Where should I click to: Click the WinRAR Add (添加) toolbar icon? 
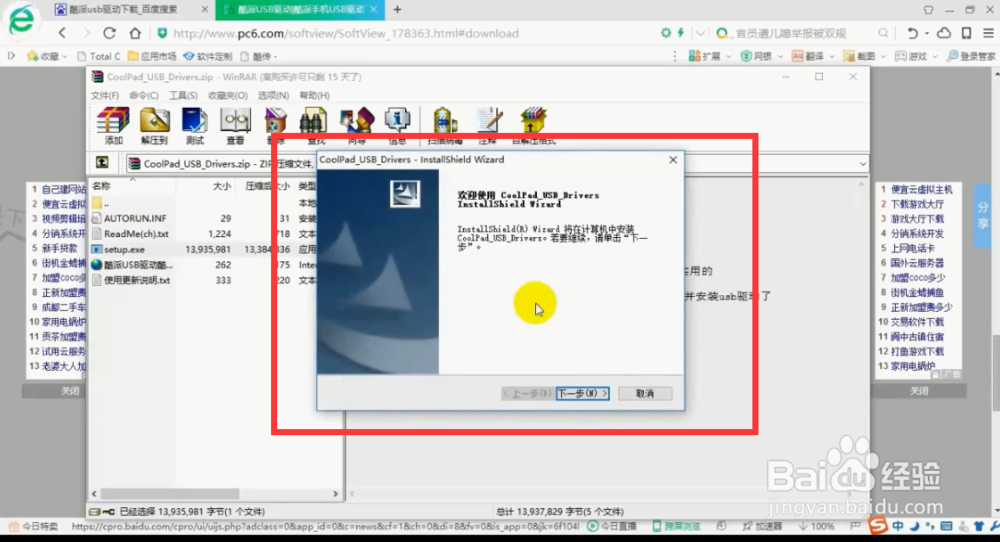[114, 126]
